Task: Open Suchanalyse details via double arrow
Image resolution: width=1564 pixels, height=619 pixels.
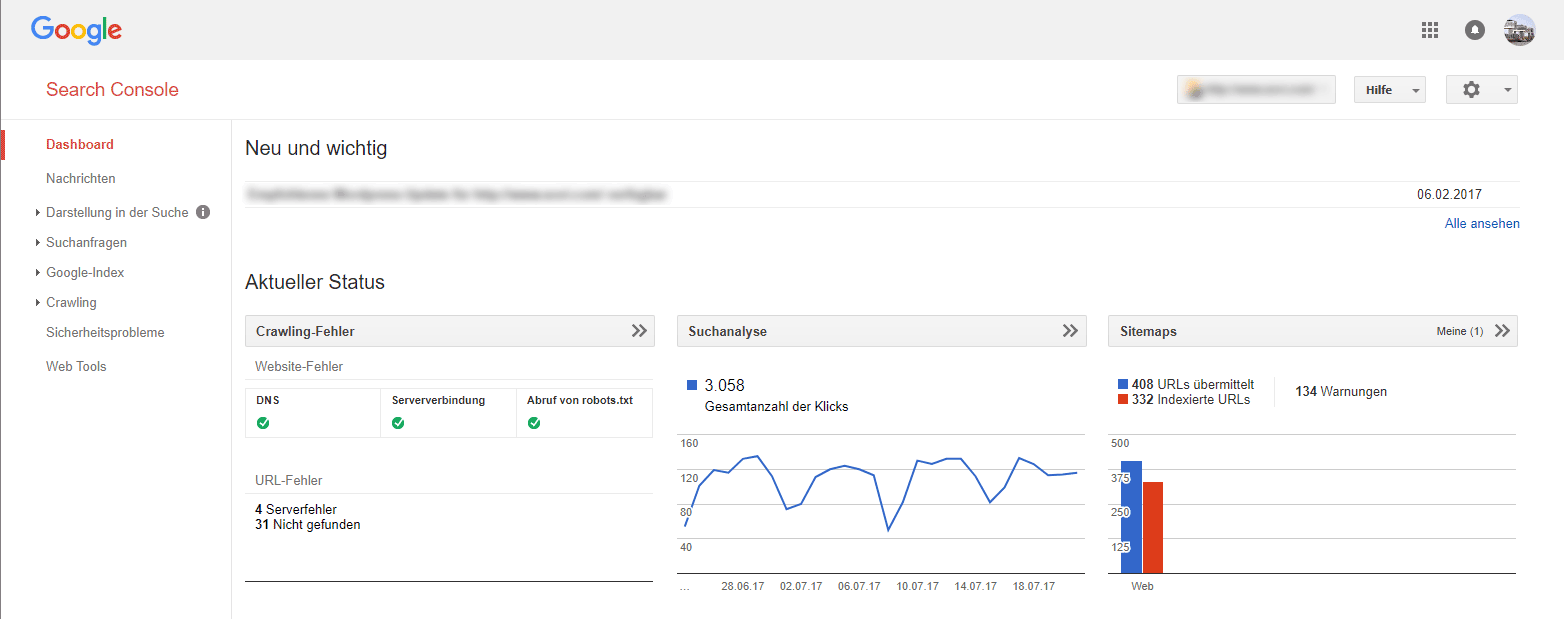Action: pos(1070,331)
